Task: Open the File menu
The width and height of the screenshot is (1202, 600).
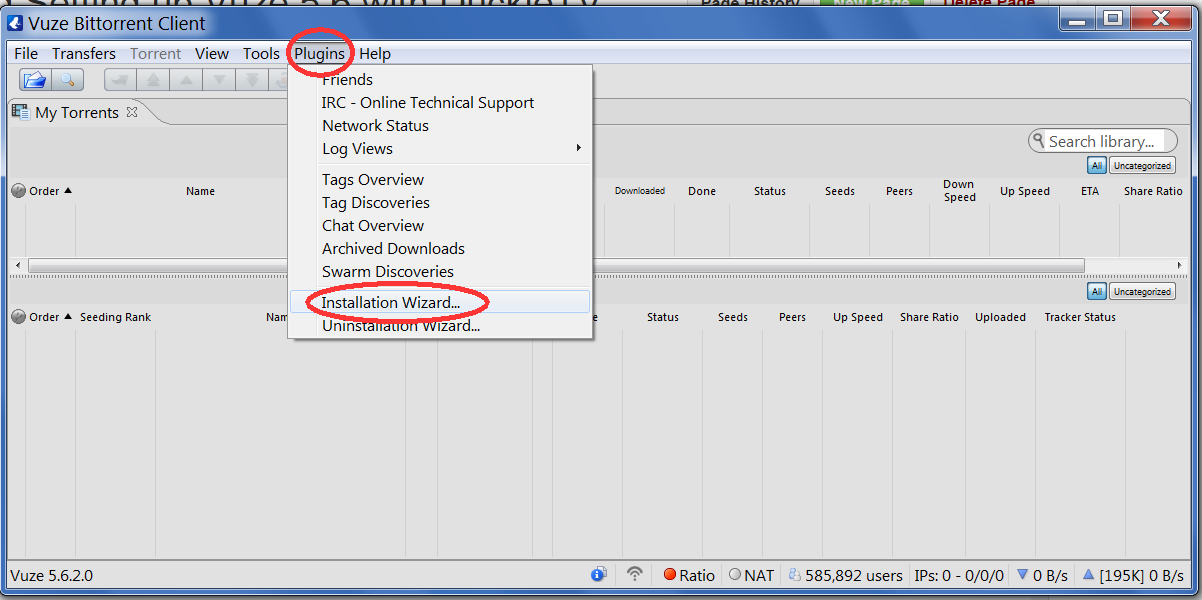Action: [x=26, y=53]
